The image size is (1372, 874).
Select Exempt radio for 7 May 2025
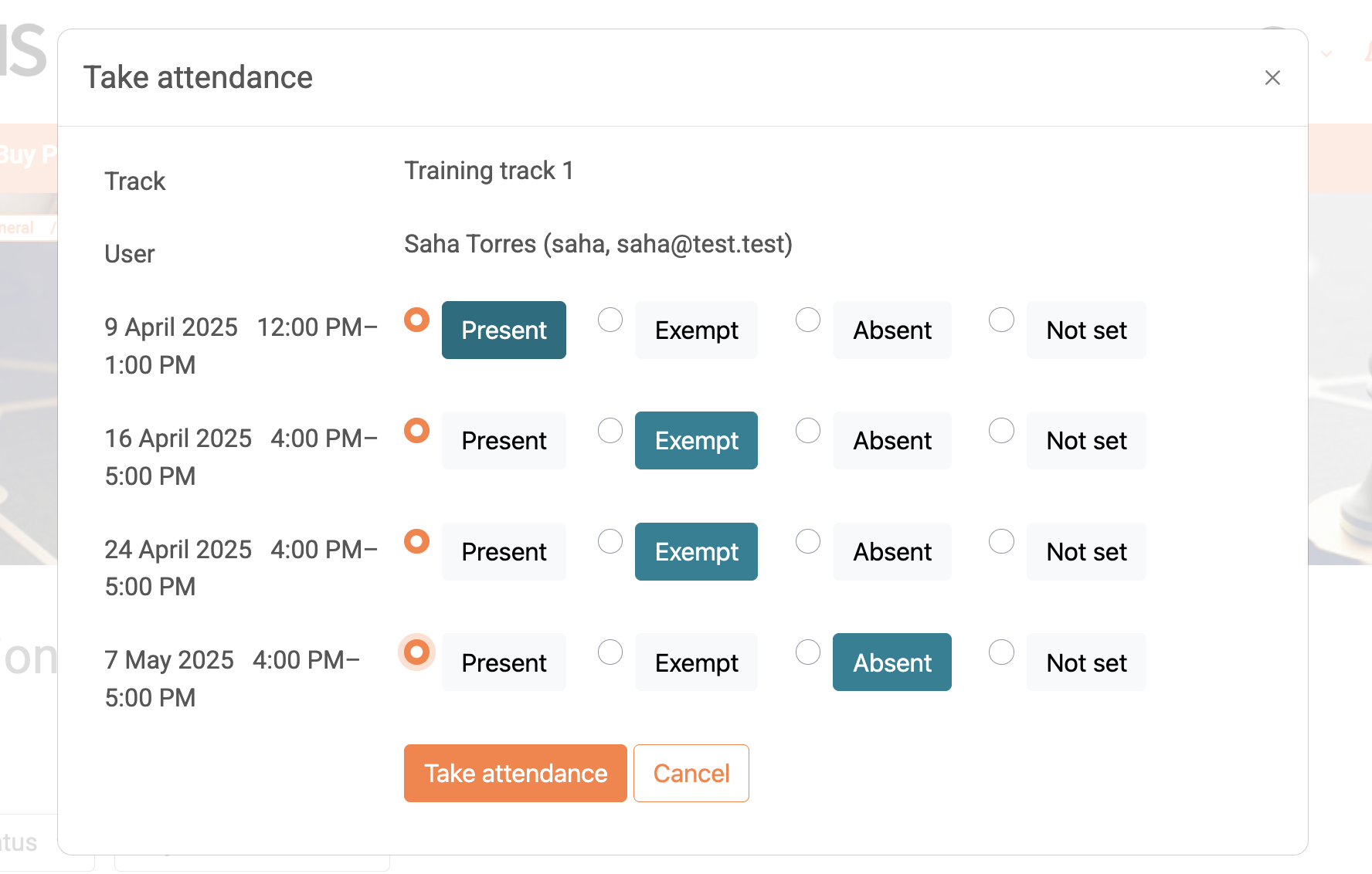610,652
